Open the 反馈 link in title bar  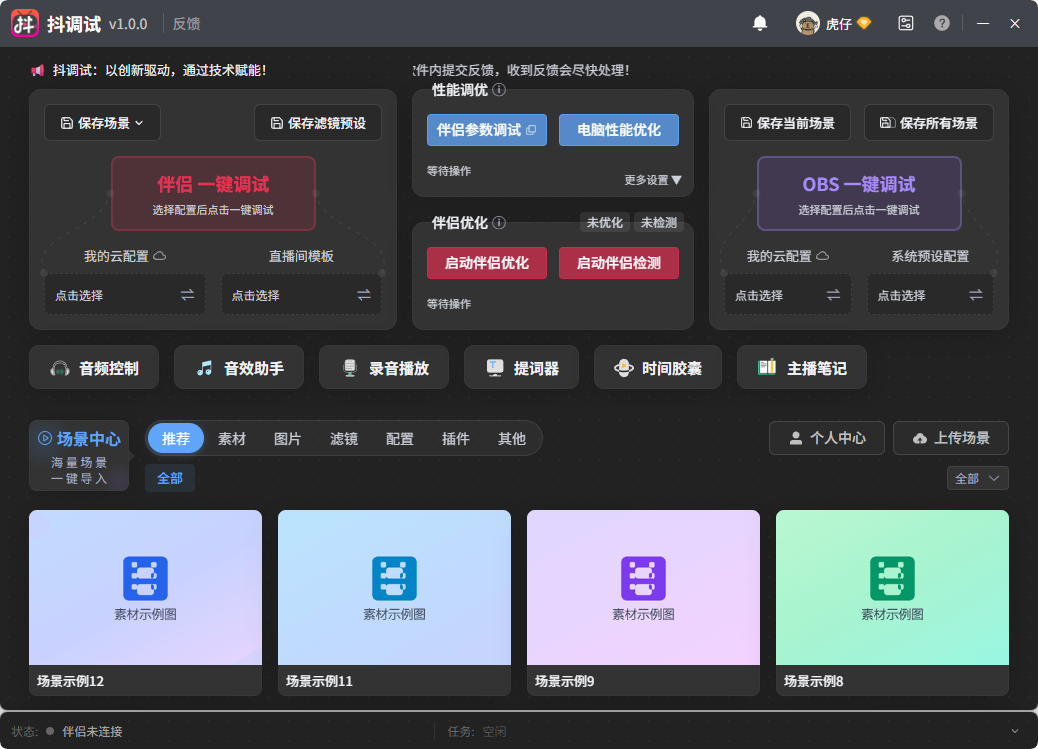(x=186, y=24)
